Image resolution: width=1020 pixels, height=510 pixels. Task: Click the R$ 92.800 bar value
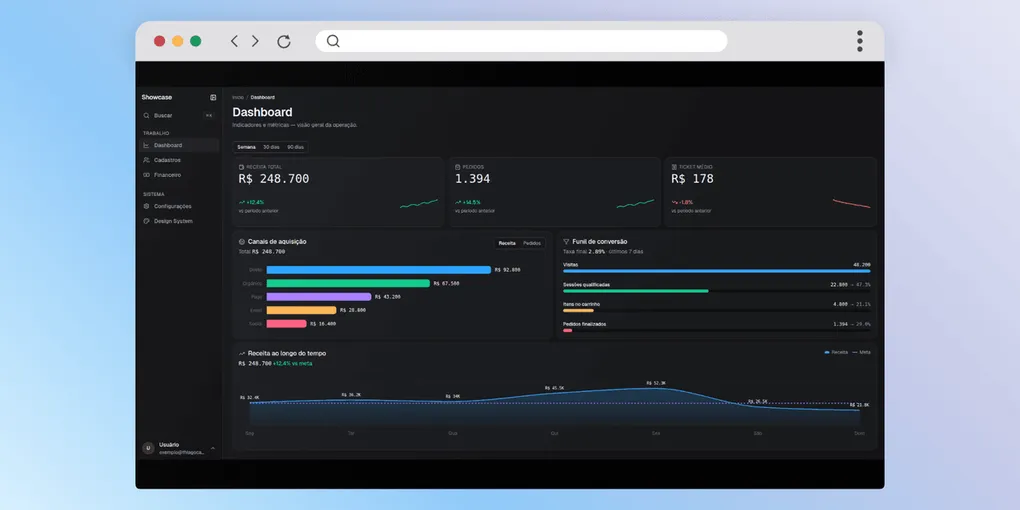pyautogui.click(x=507, y=269)
